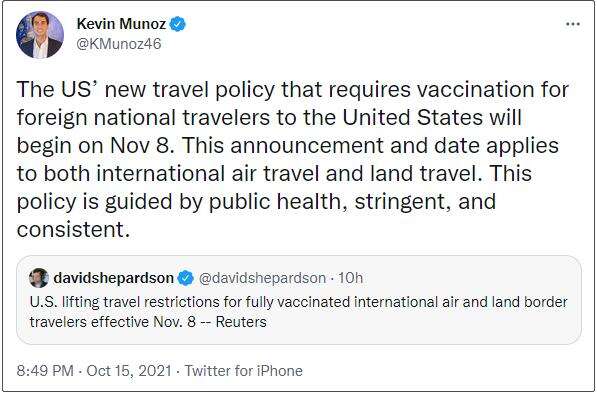This screenshot has width=597, height=396.
Task: Click the 10h timestamp in the quoted tweet
Action: (x=350, y=278)
